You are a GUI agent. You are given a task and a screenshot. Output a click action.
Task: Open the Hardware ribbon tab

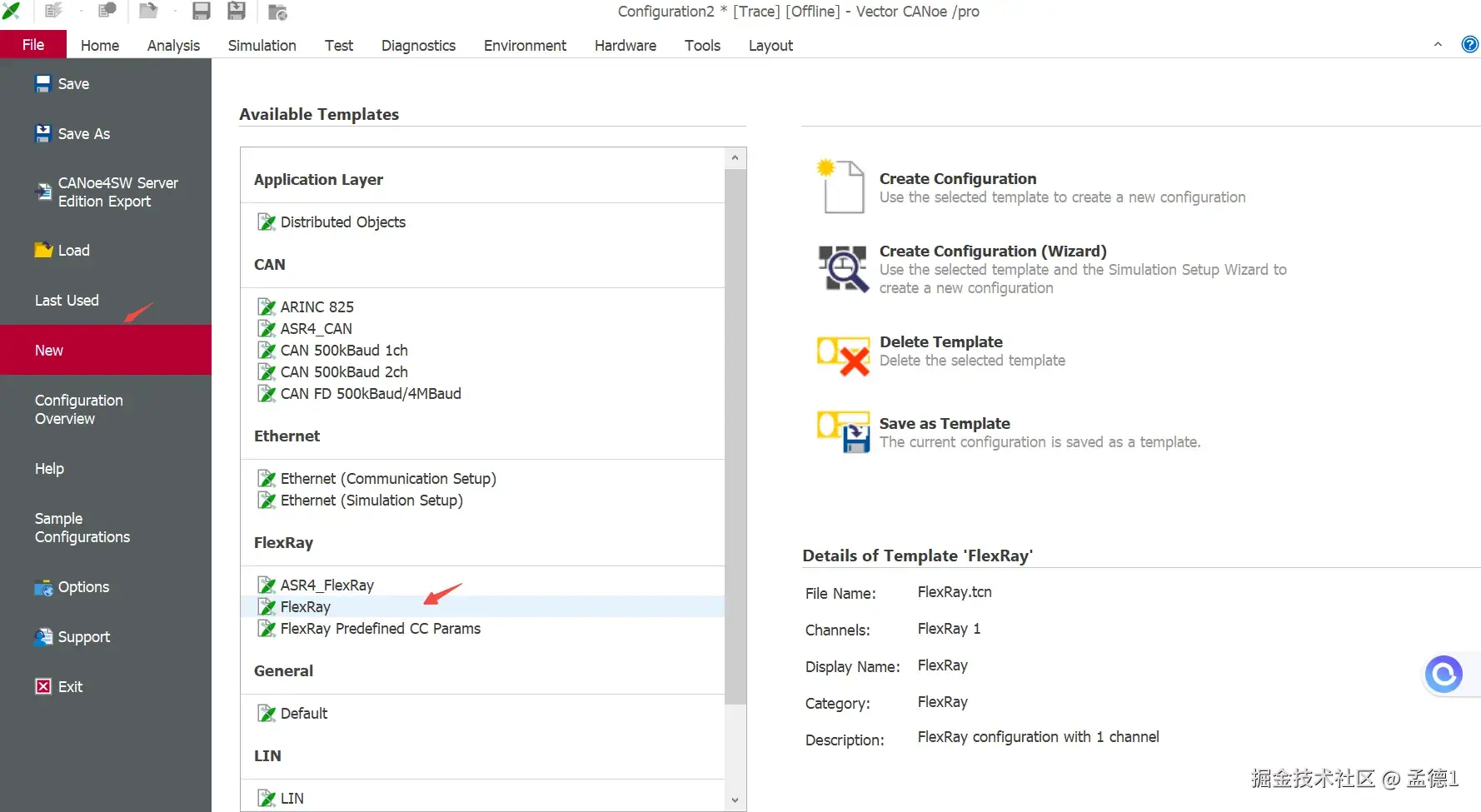click(626, 46)
